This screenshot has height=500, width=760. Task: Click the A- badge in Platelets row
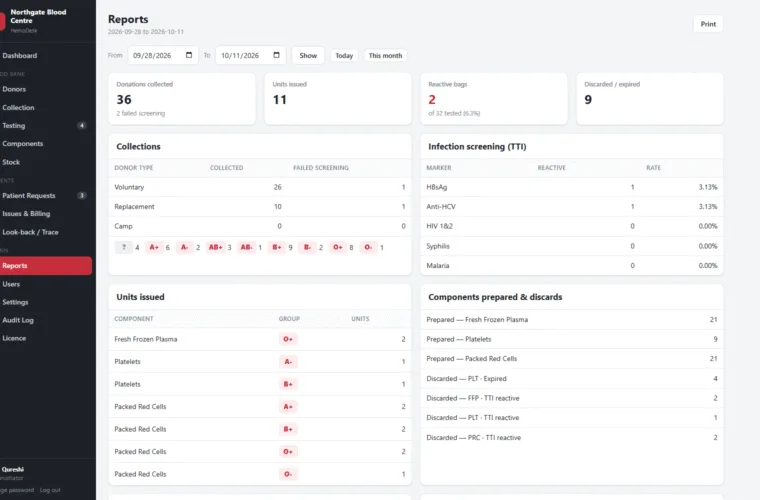tap(288, 361)
